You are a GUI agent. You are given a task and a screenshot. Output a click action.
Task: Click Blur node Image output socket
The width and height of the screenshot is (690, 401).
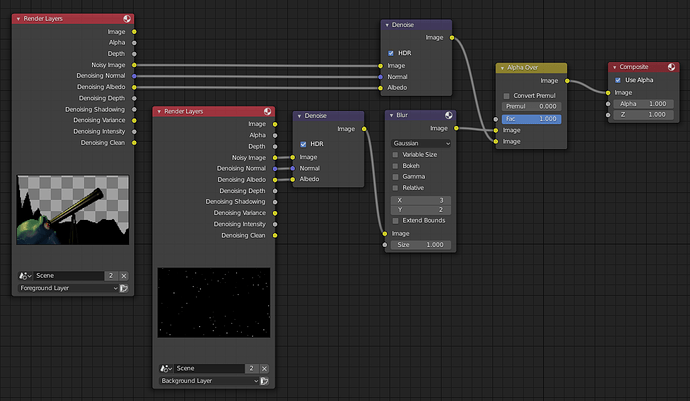[456, 129]
